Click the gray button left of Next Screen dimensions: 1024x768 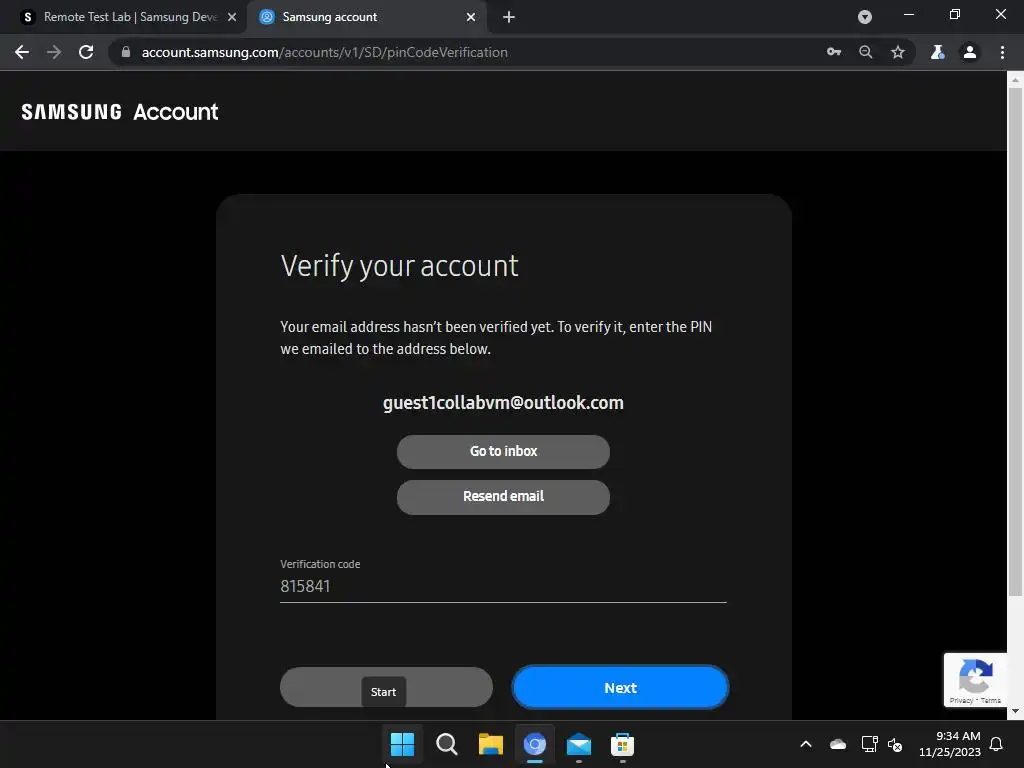[x=386, y=687]
